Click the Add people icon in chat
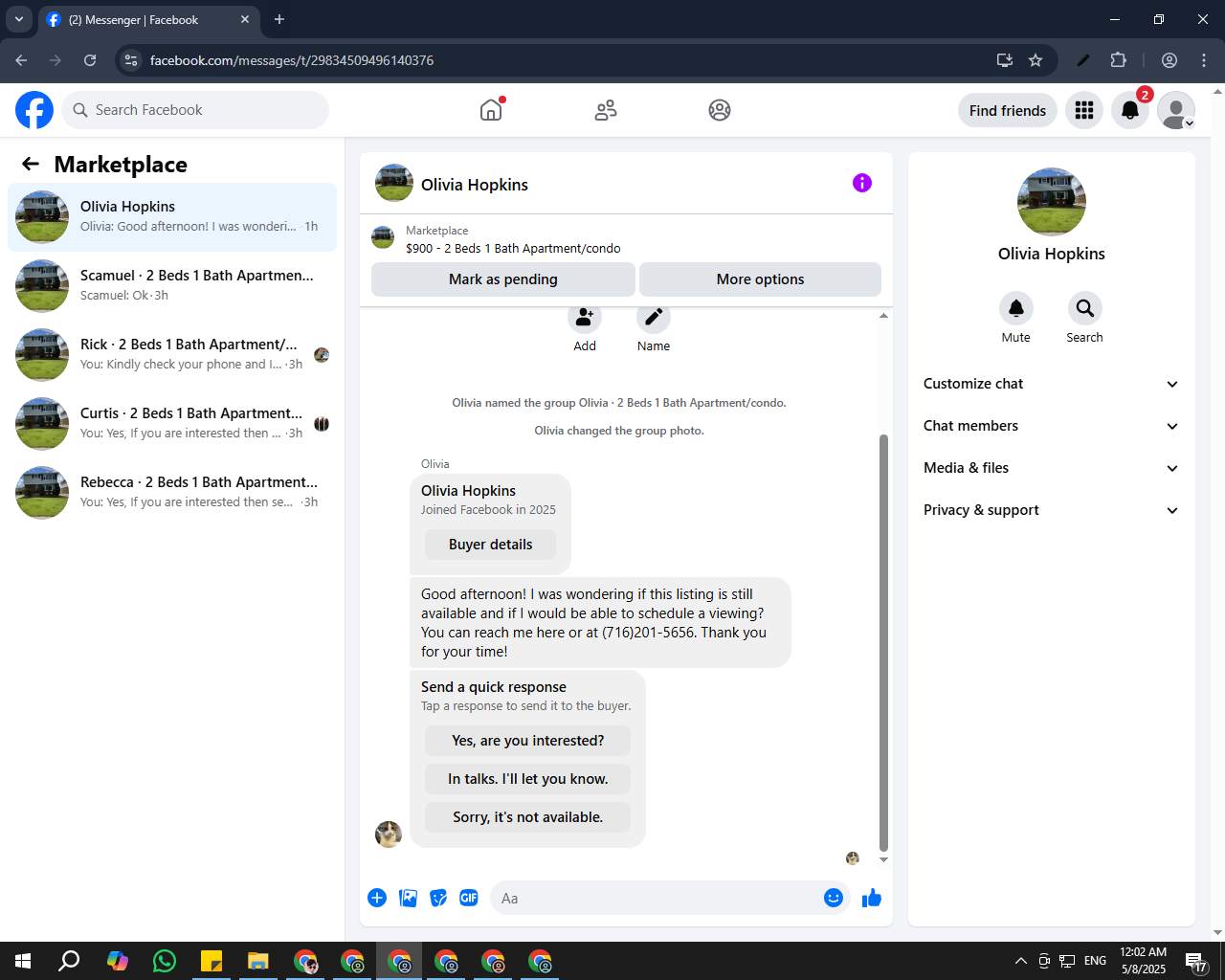Screen dimensions: 1225x980 [585, 318]
